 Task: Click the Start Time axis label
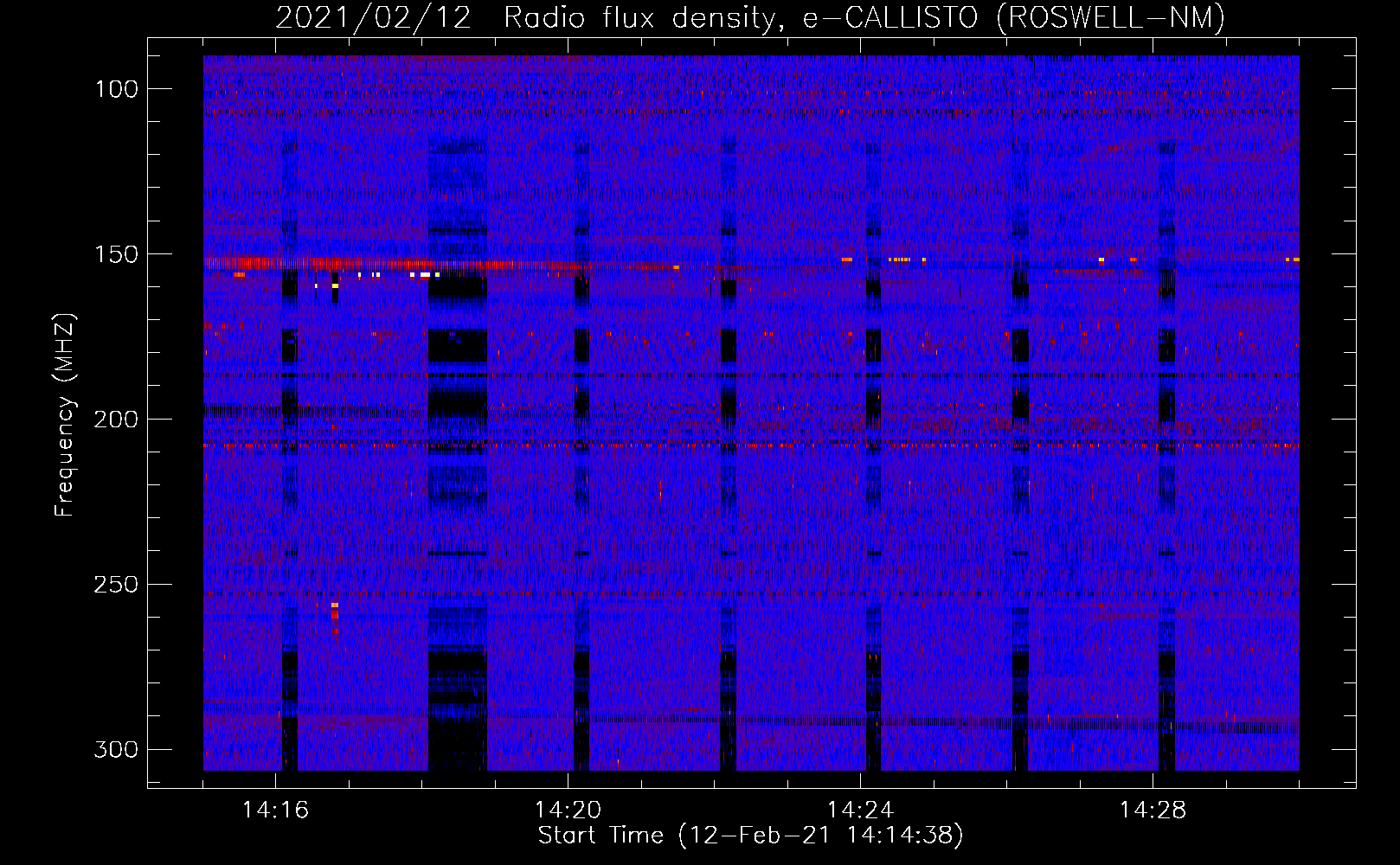coord(750,836)
